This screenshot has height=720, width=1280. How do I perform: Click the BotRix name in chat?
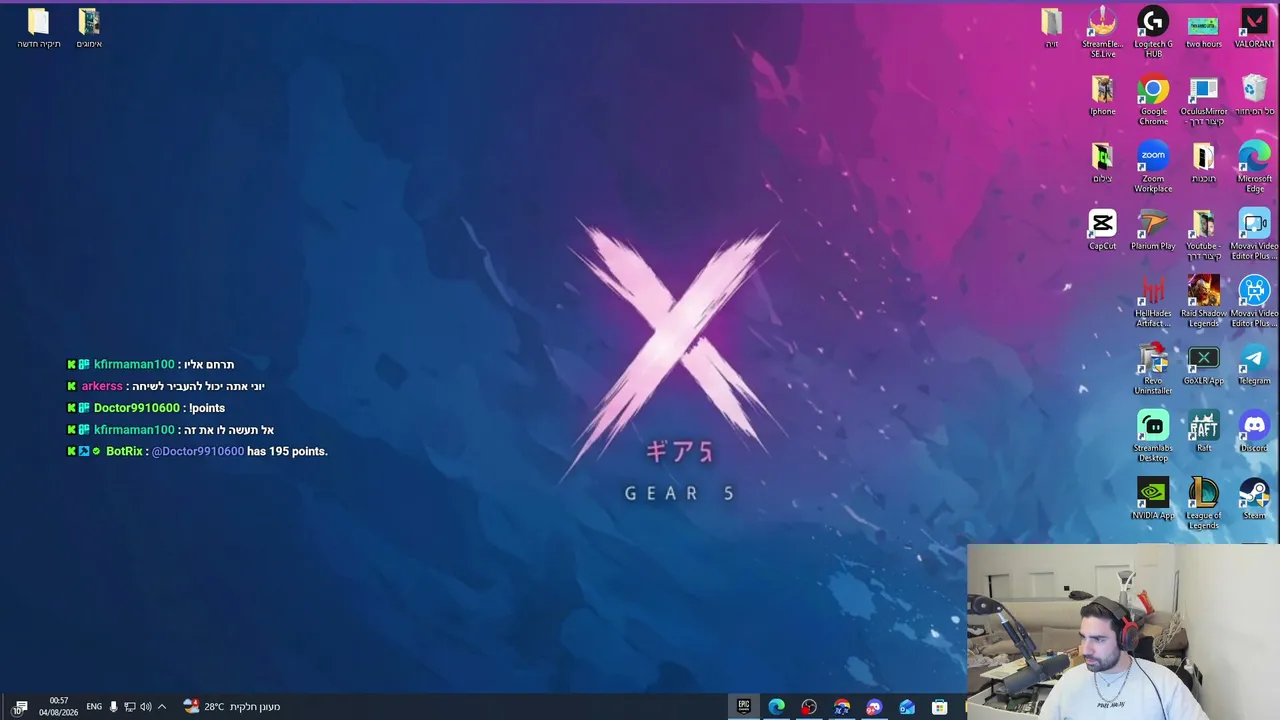(x=124, y=451)
